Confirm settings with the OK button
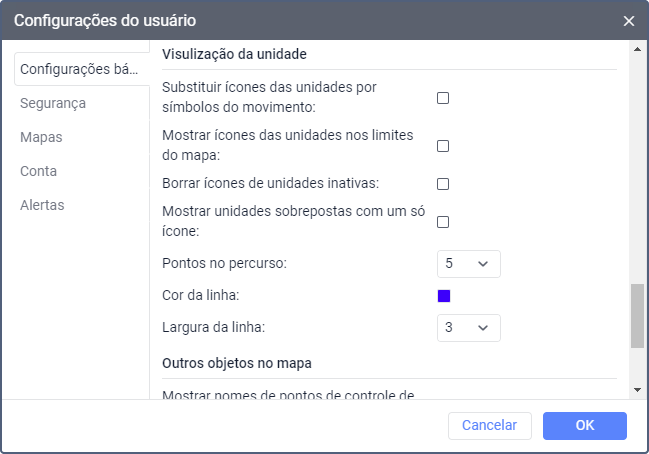The height and width of the screenshot is (454, 649). tap(585, 425)
